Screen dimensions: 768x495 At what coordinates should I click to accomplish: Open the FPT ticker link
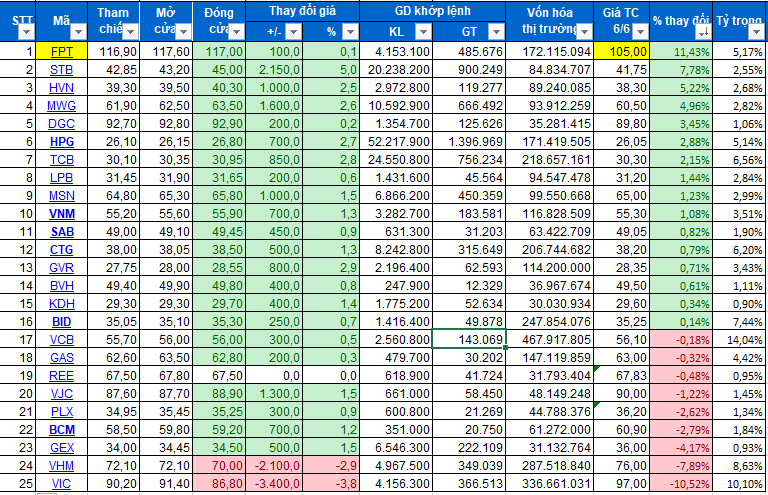click(x=62, y=51)
